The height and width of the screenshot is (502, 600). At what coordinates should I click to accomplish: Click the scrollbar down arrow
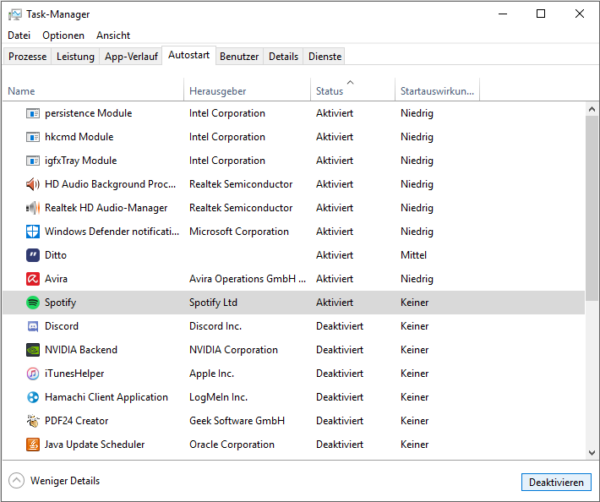coord(592,453)
